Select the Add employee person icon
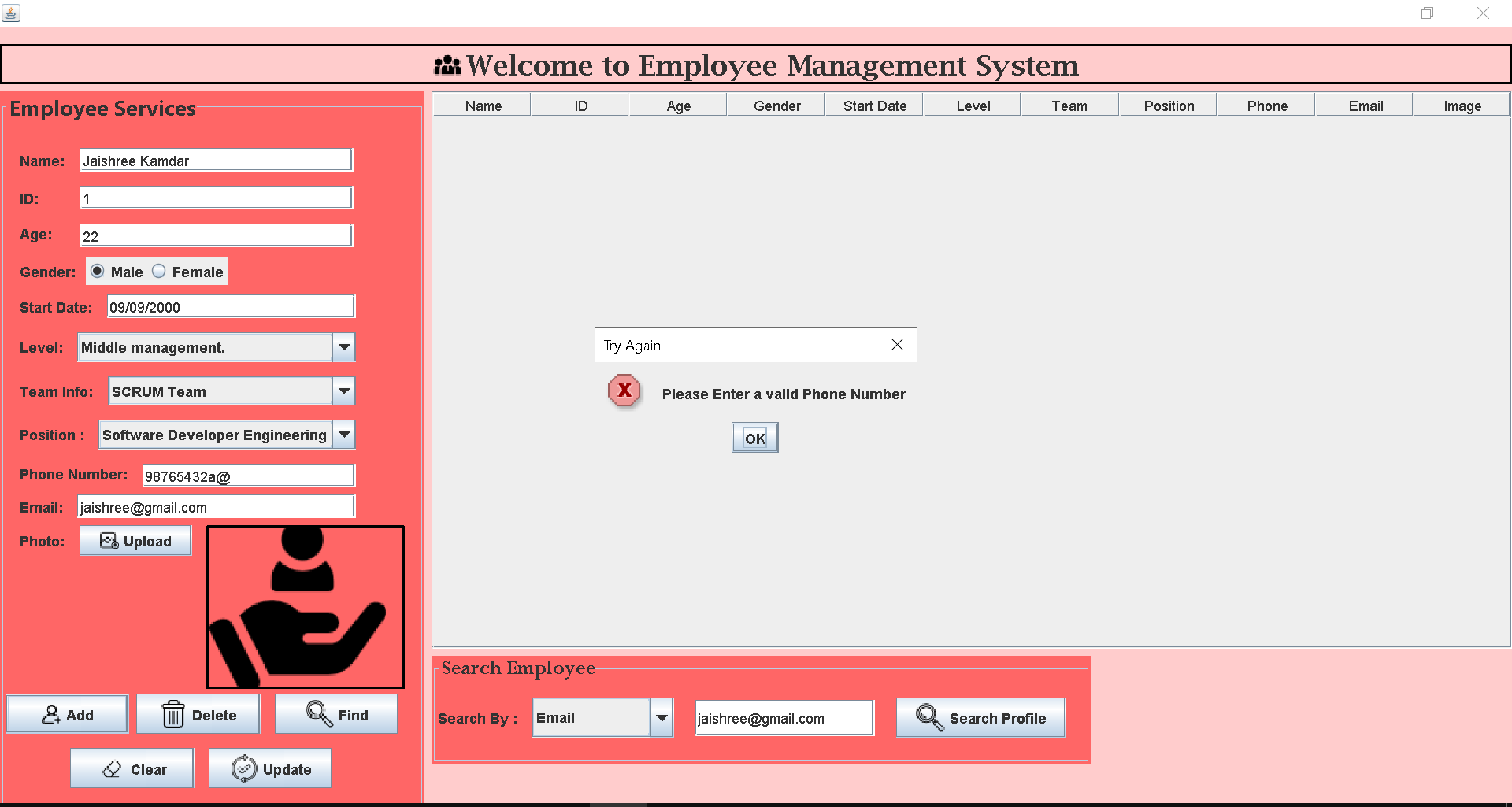The width and height of the screenshot is (1512, 807). (x=50, y=713)
